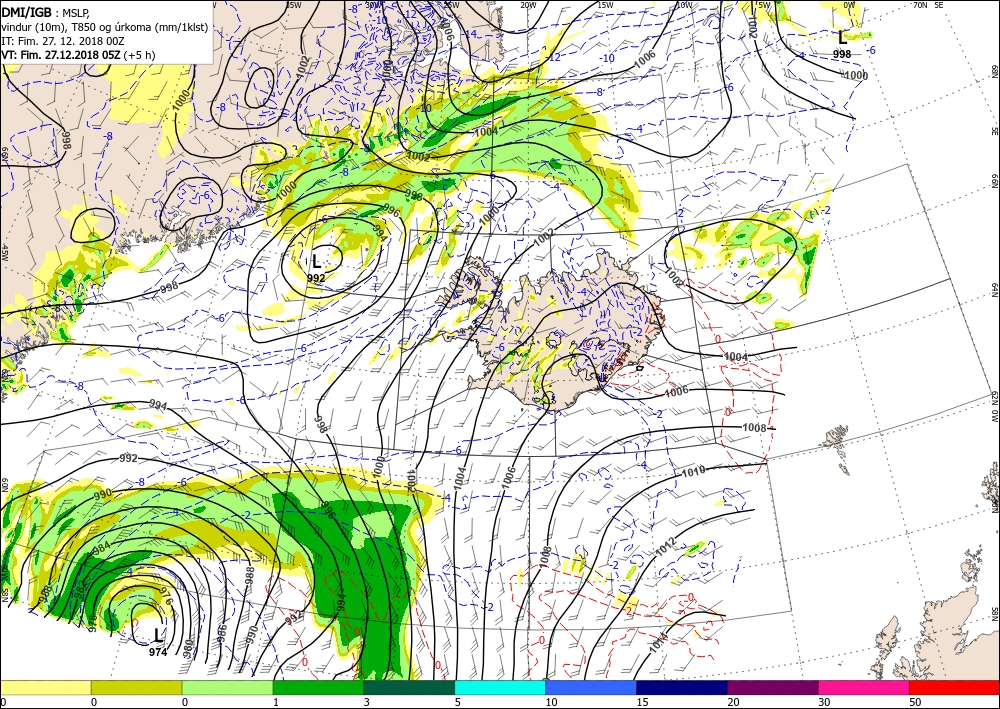Click legend scale value '50'
Viewport: 1000px width, 709px height.
click(915, 702)
